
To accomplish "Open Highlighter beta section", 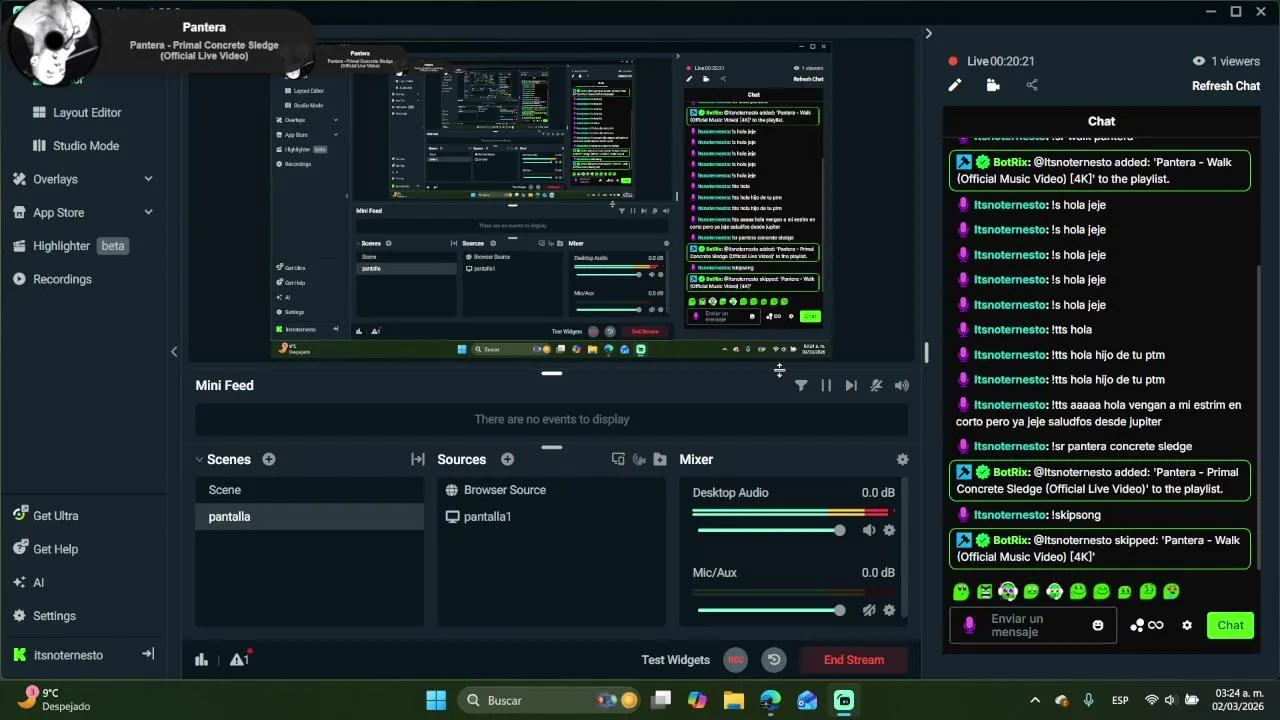I will pos(70,246).
